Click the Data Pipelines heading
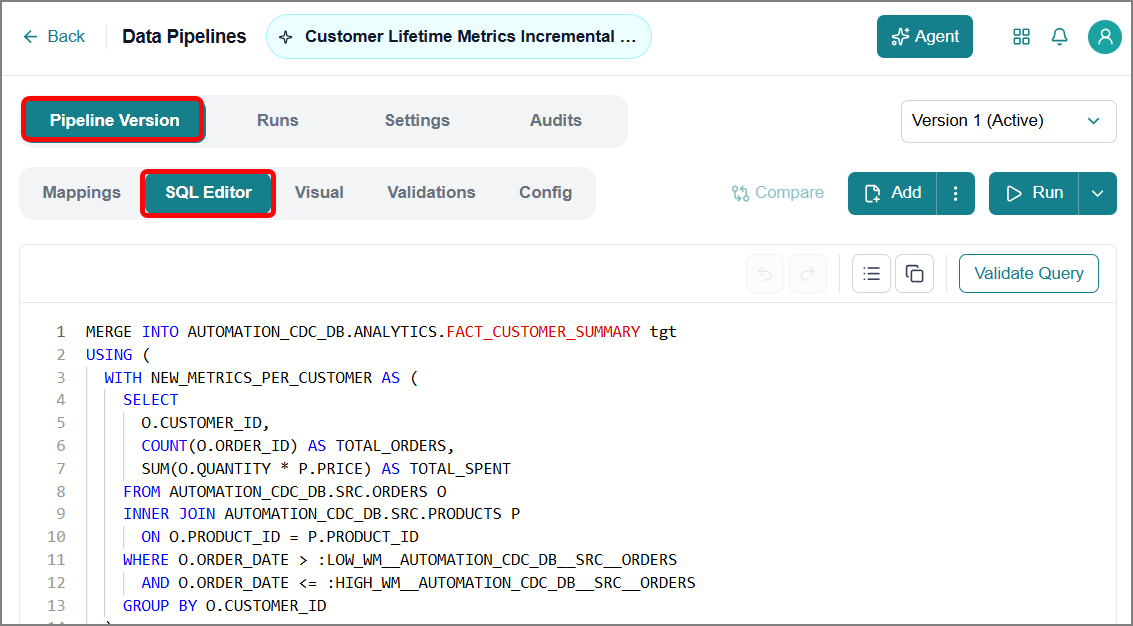 pyautogui.click(x=184, y=37)
